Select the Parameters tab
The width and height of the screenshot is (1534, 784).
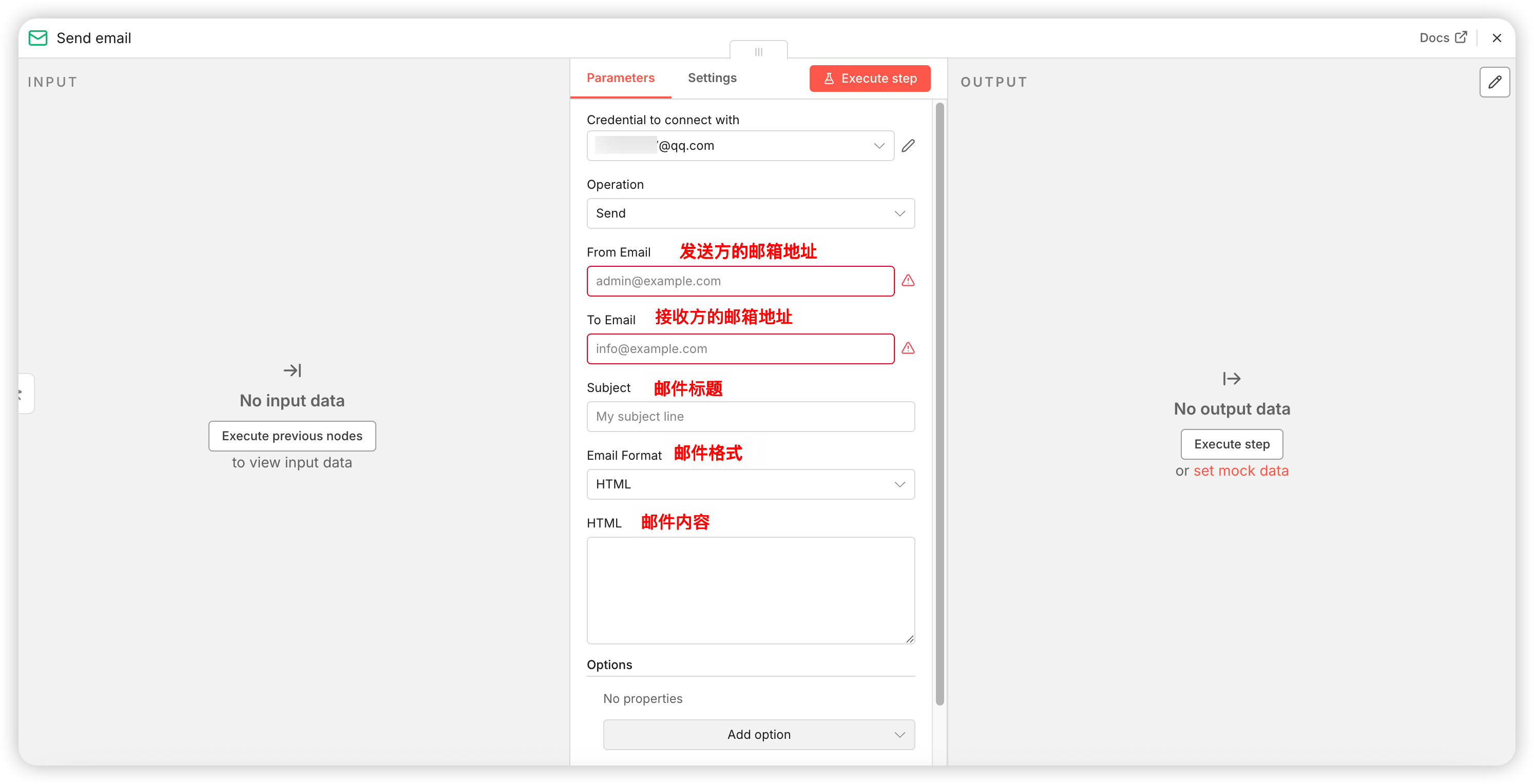click(x=620, y=78)
